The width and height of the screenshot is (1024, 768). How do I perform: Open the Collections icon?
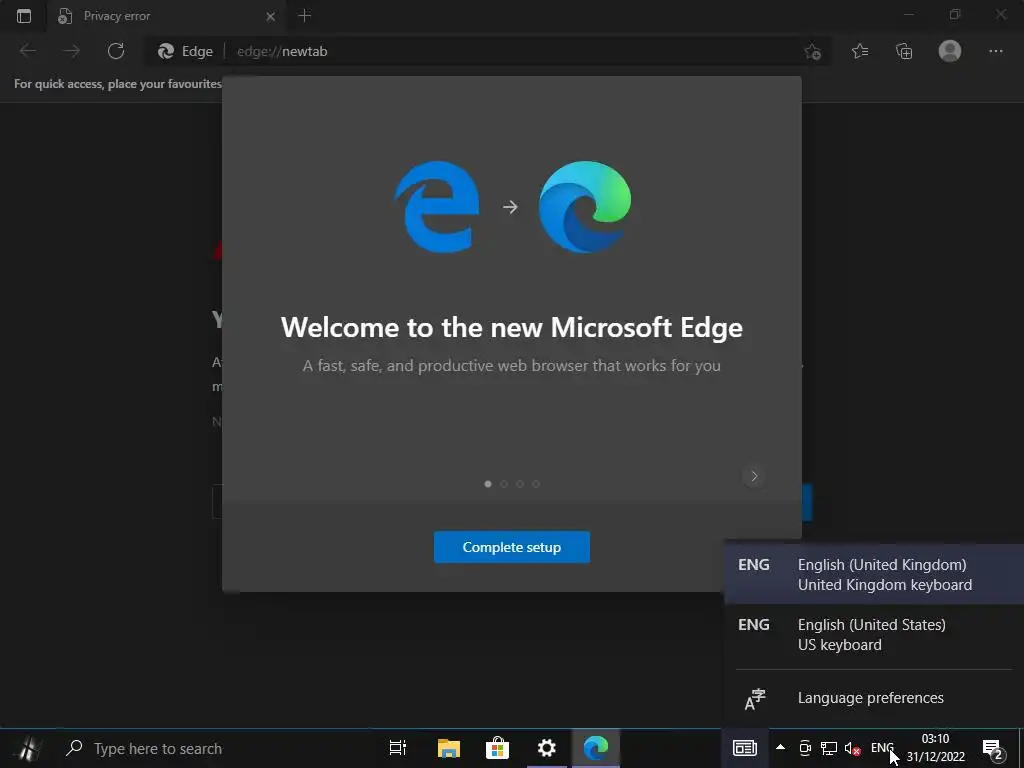click(x=904, y=51)
